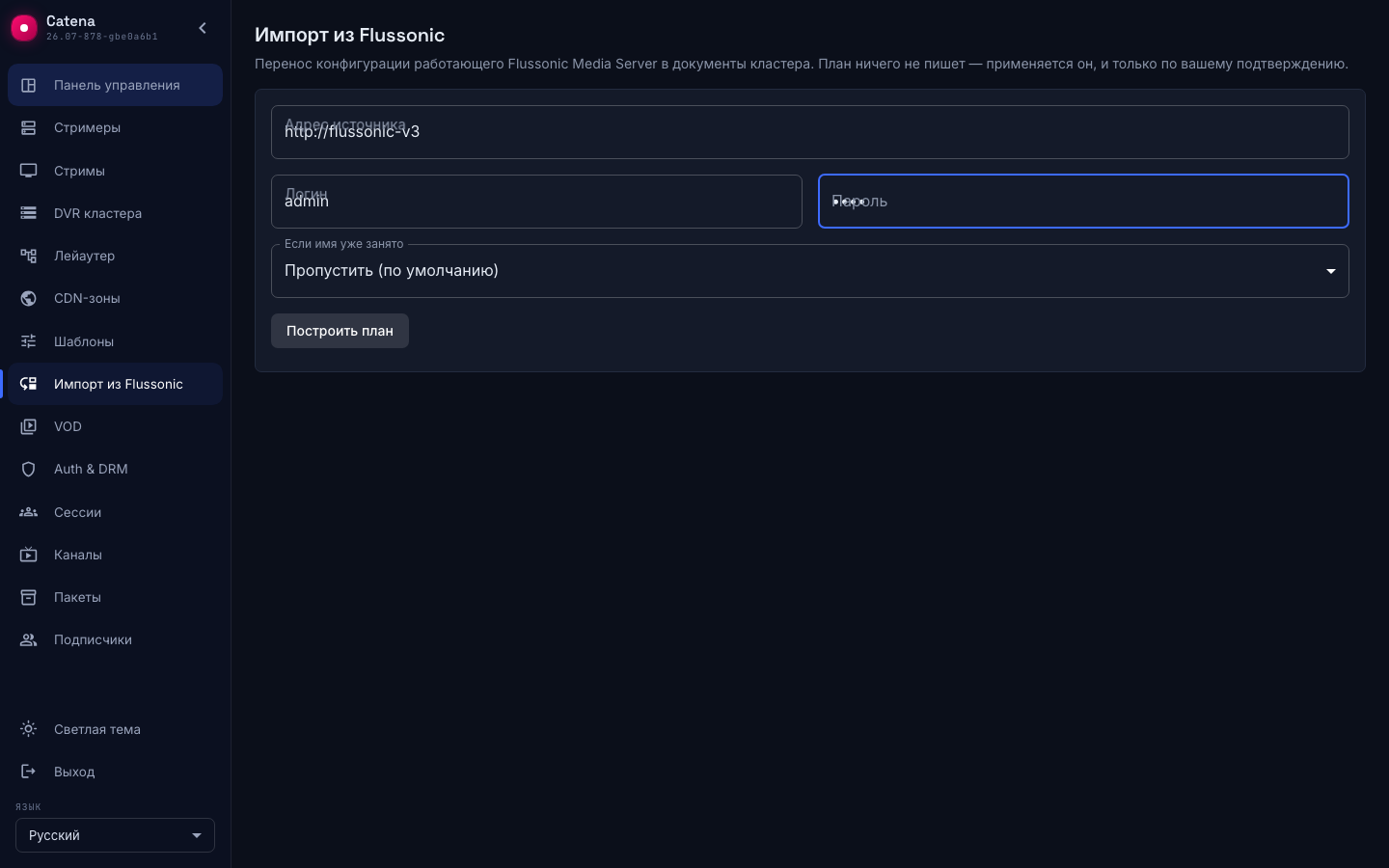Click the dashboard grid icon

[29, 85]
